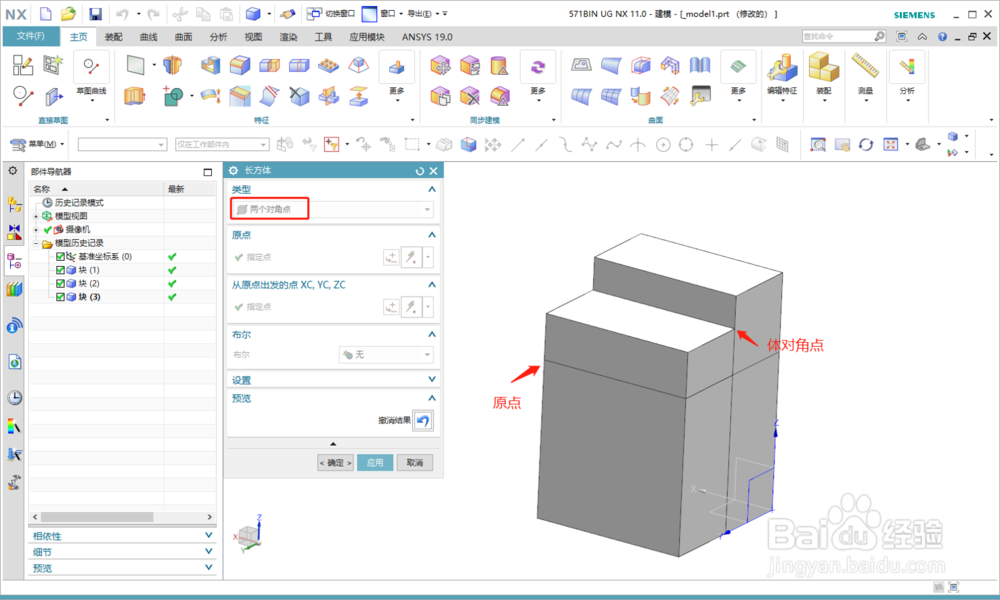Click the Zoom window icon

[x=818, y=145]
